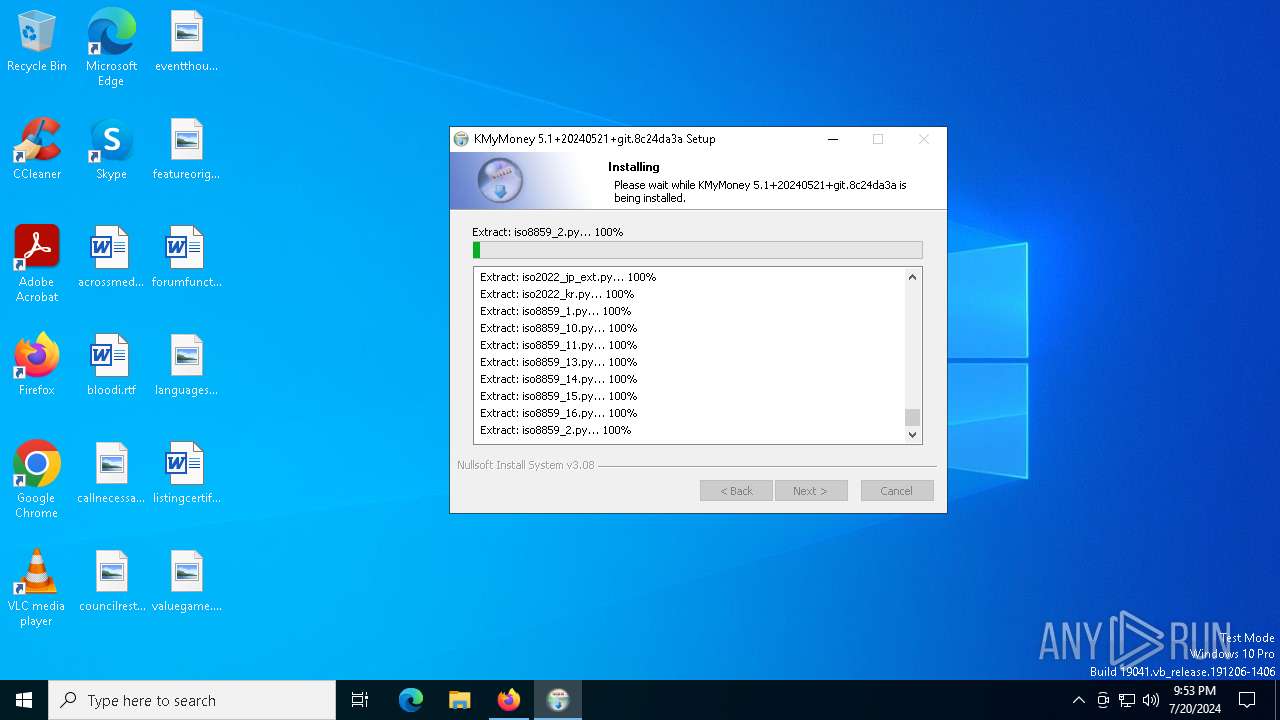The height and width of the screenshot is (720, 1280).
Task: Activate KMyMoney Setup taskbar button
Action: [x=558, y=700]
